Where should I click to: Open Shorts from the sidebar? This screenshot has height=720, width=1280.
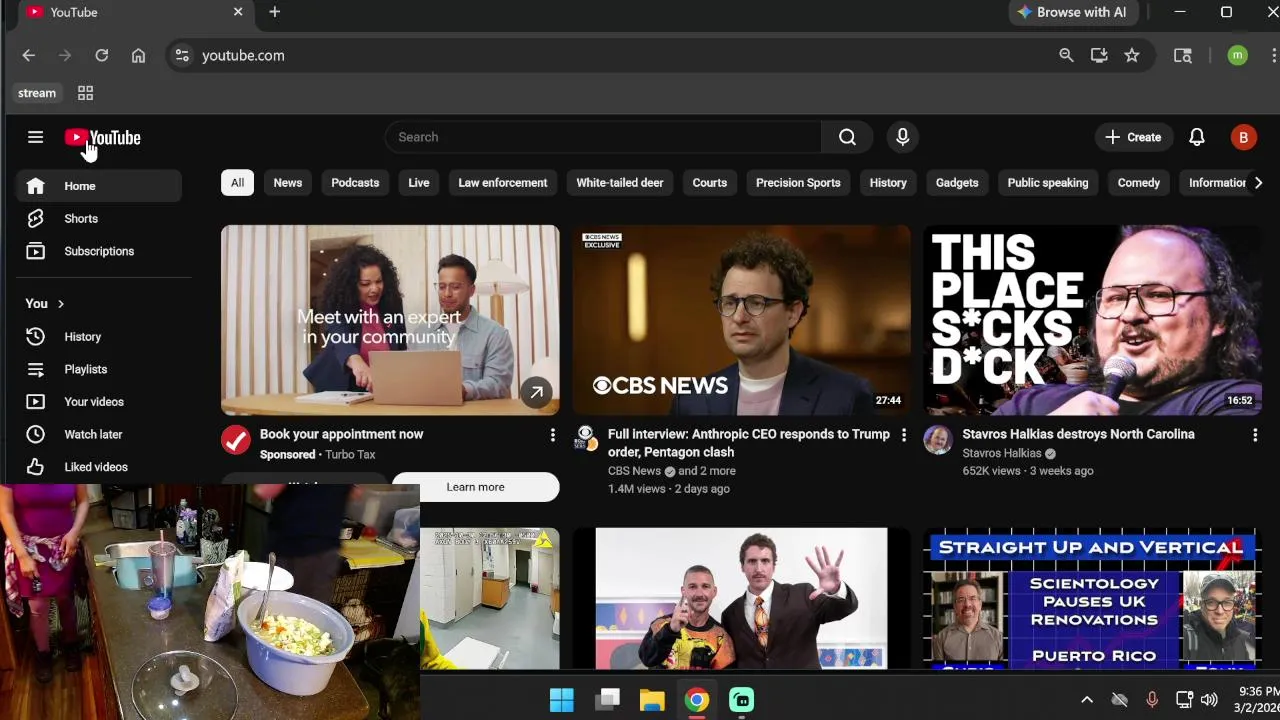(x=98, y=218)
